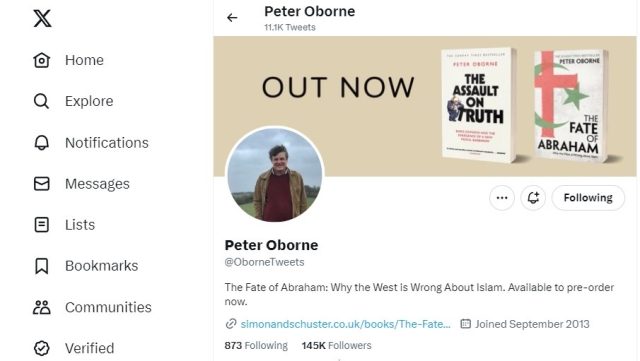Go to Home via house icon
The width and height of the screenshot is (640, 361).
pos(41,60)
